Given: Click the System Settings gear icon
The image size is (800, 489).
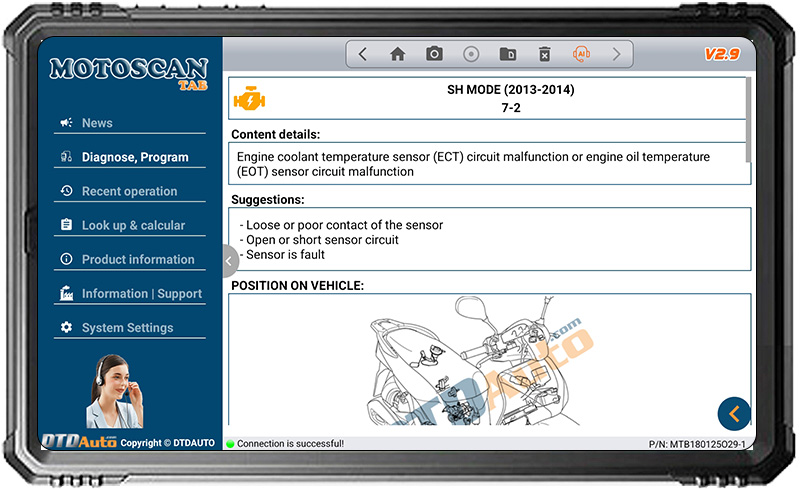Looking at the screenshot, I should tap(66, 327).
